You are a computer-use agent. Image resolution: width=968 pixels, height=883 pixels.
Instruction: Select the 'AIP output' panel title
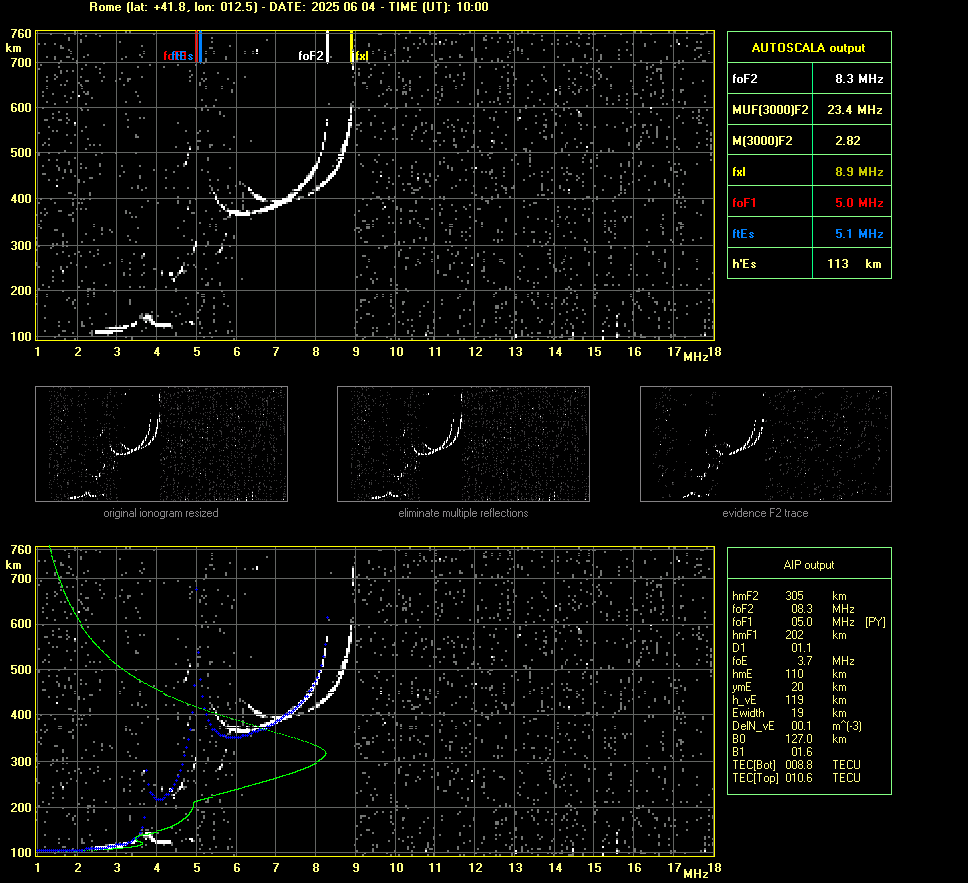click(808, 565)
